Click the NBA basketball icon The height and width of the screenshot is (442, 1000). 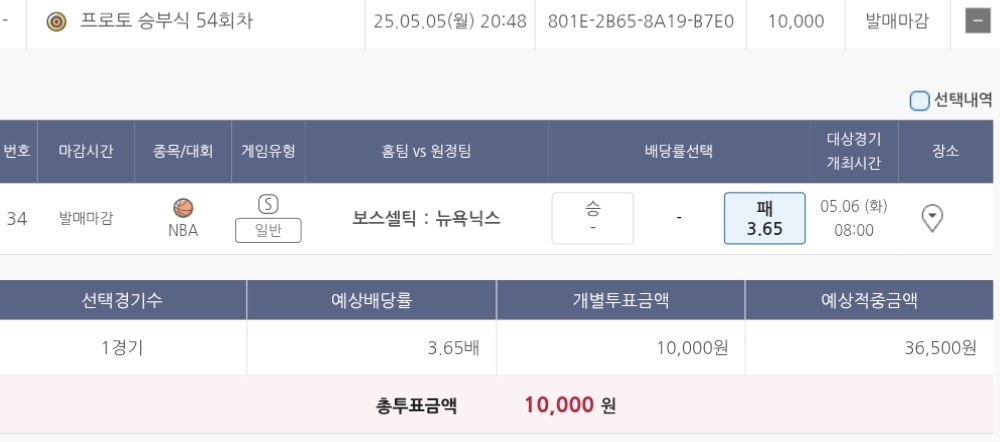click(x=183, y=208)
